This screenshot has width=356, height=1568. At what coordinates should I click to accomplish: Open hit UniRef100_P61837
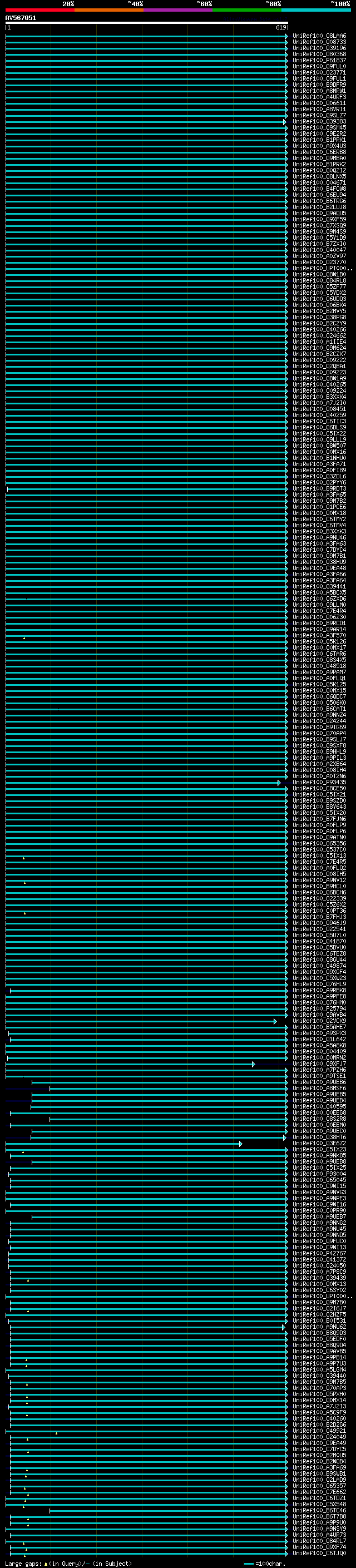pos(319,60)
